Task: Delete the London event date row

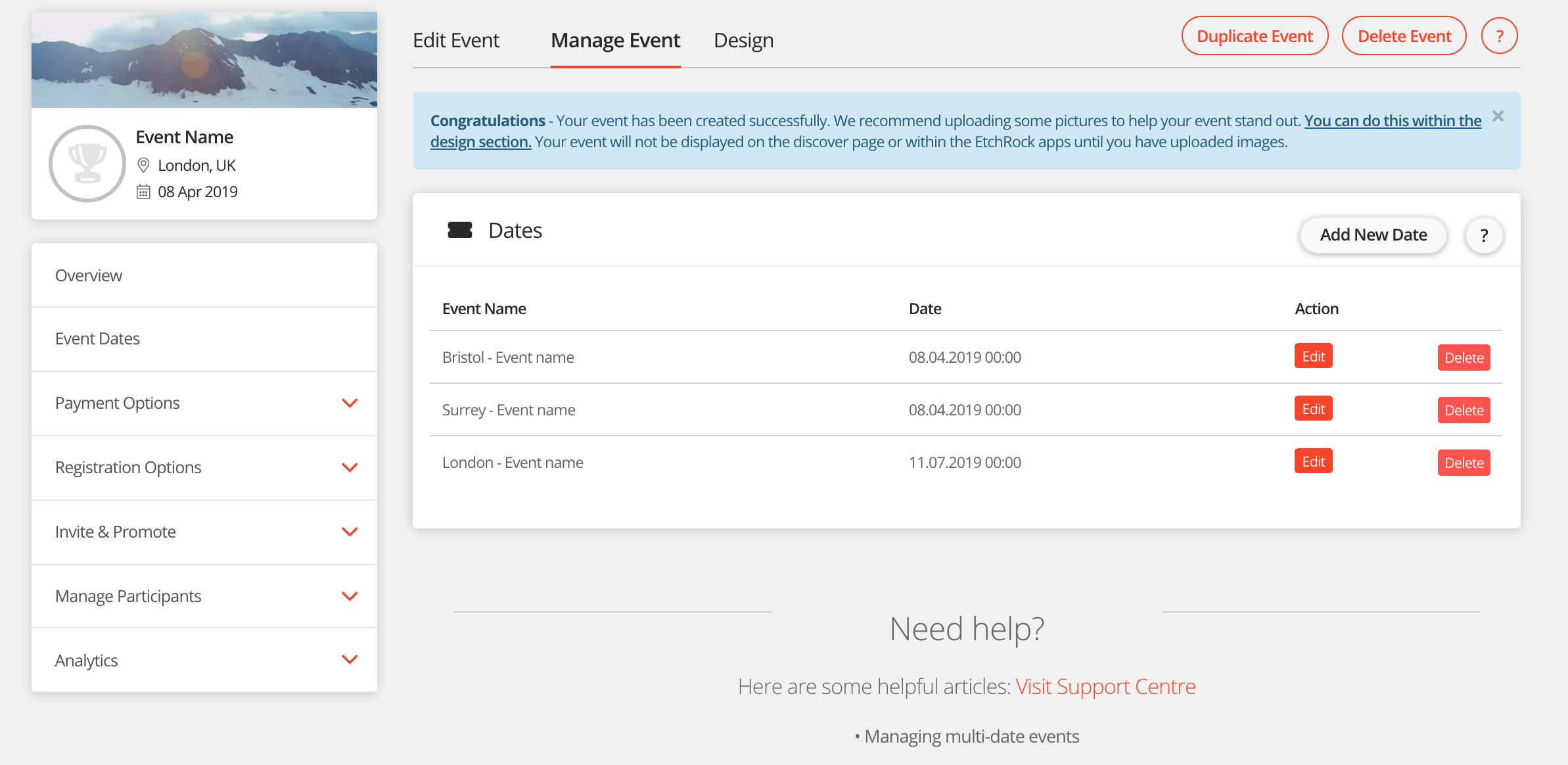Action: [1464, 463]
